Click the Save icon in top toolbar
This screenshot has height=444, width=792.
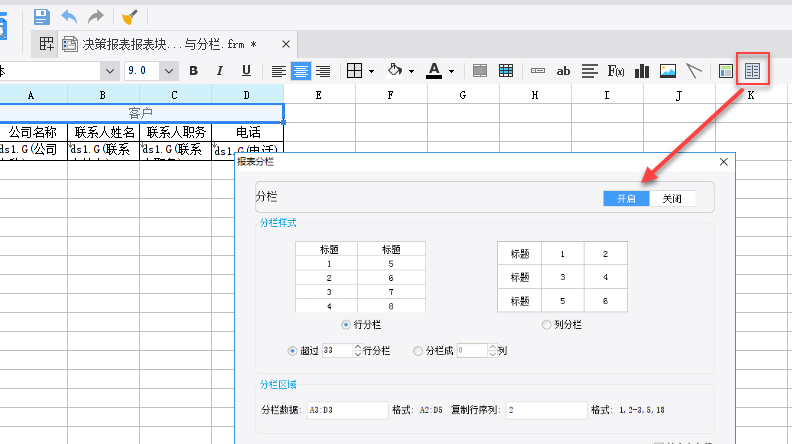point(41,17)
